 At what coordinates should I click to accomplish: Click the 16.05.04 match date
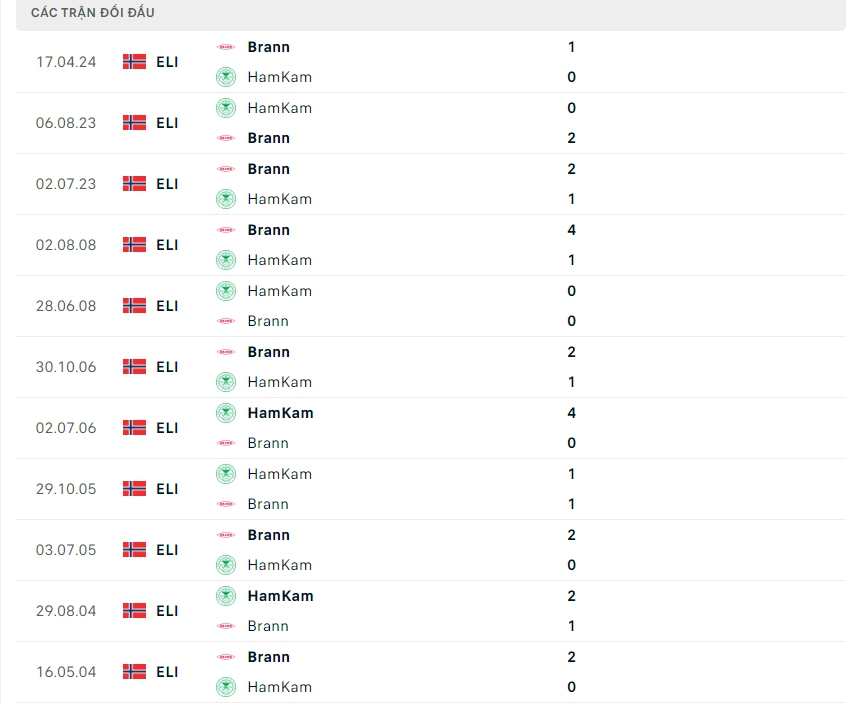coord(66,671)
